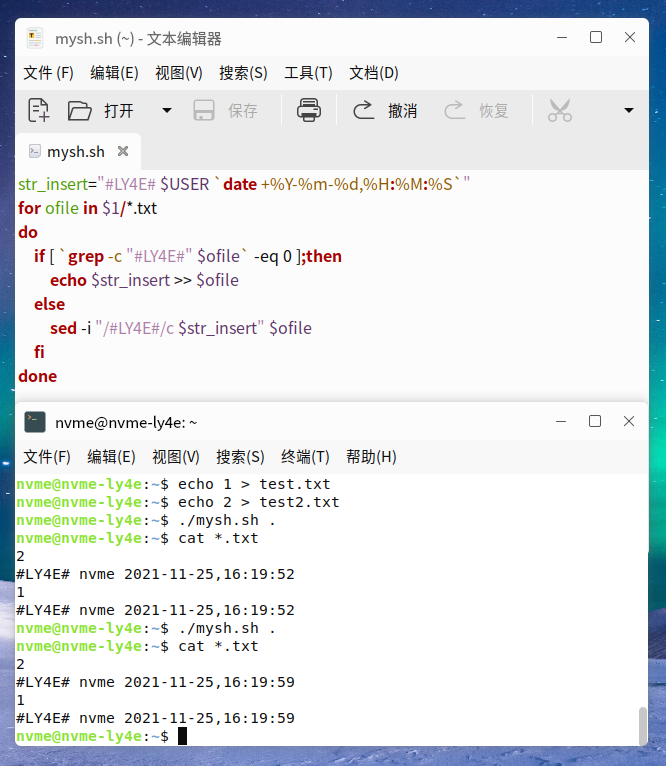
Task: Click the 'done' keyword in editor
Action: click(38, 376)
